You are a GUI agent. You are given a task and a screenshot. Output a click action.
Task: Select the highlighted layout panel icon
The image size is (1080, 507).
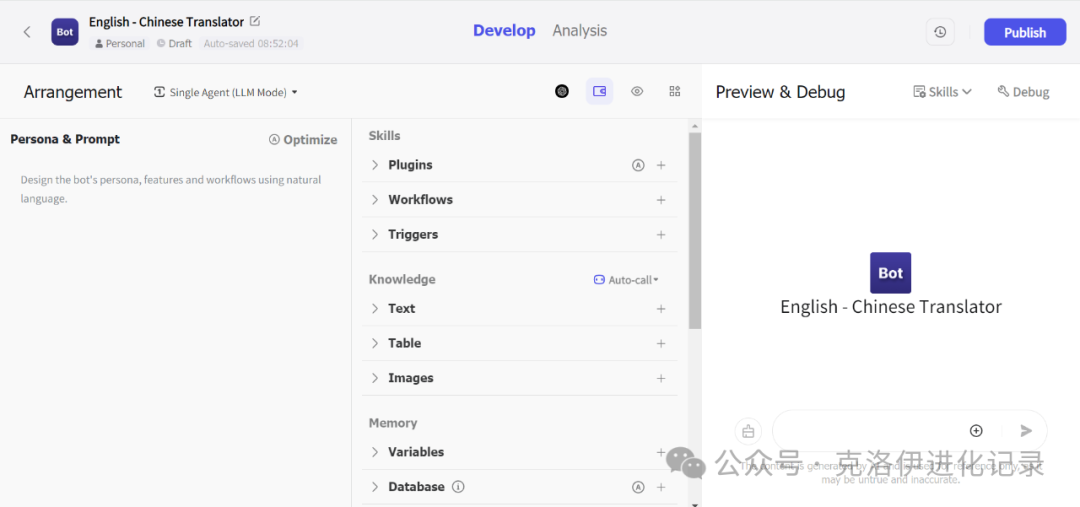point(599,91)
